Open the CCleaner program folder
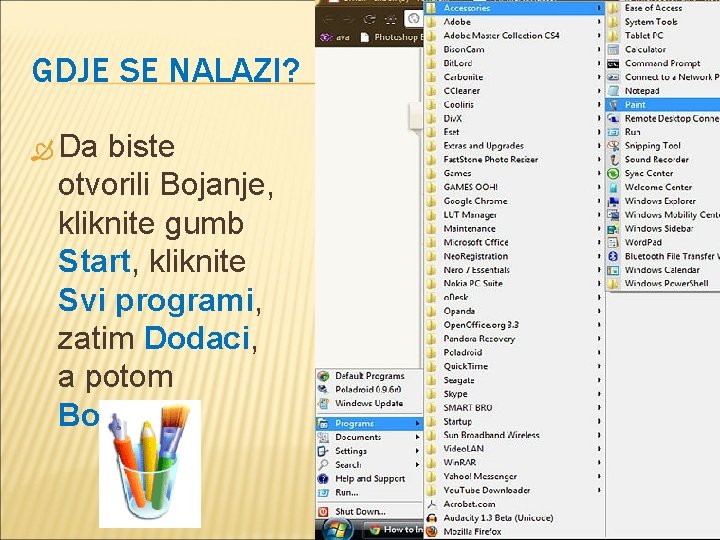Viewport: 720px width, 540px height. click(x=513, y=91)
